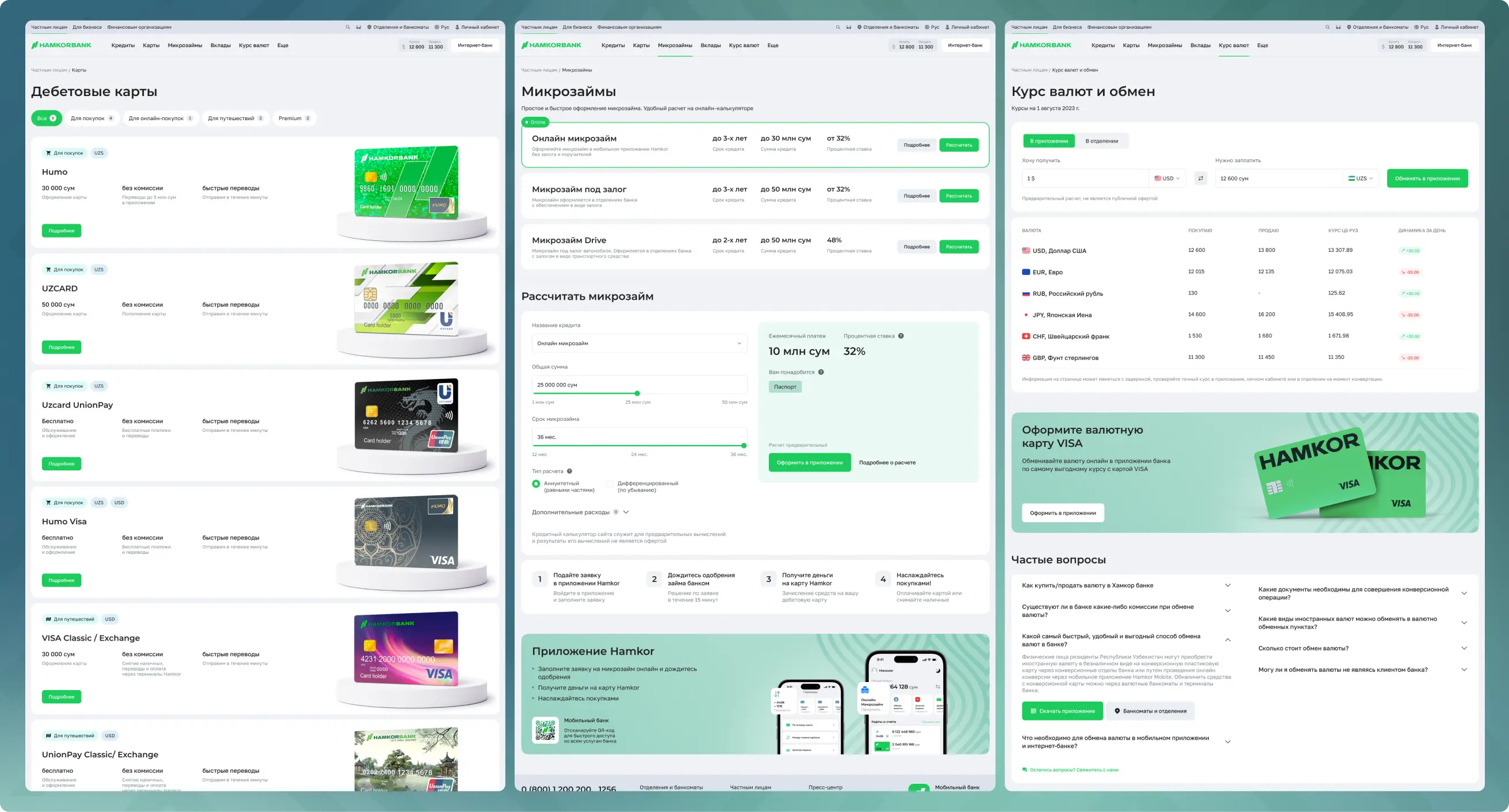
Task: Click the swap currencies arrows icon
Action: [x=1200, y=178]
